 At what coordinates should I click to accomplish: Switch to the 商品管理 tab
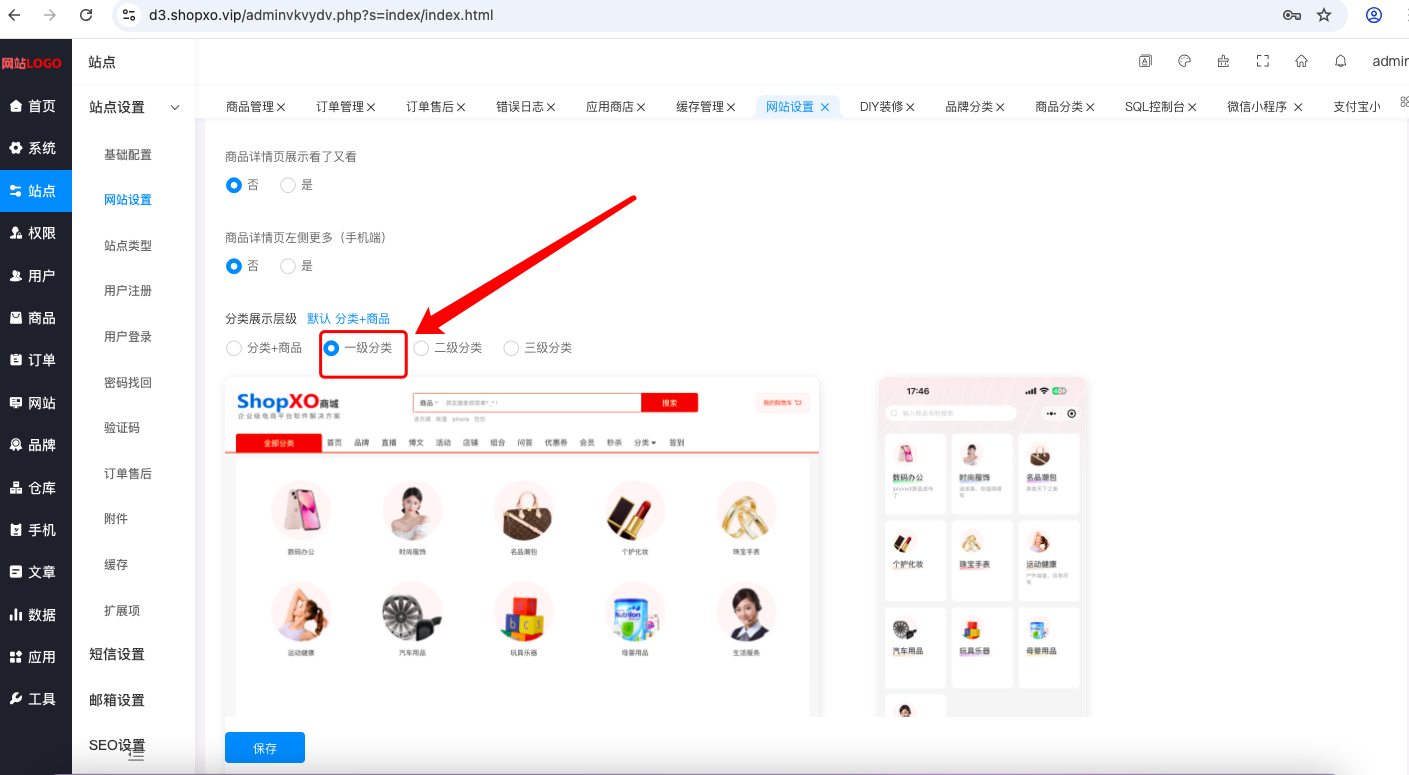pos(249,106)
